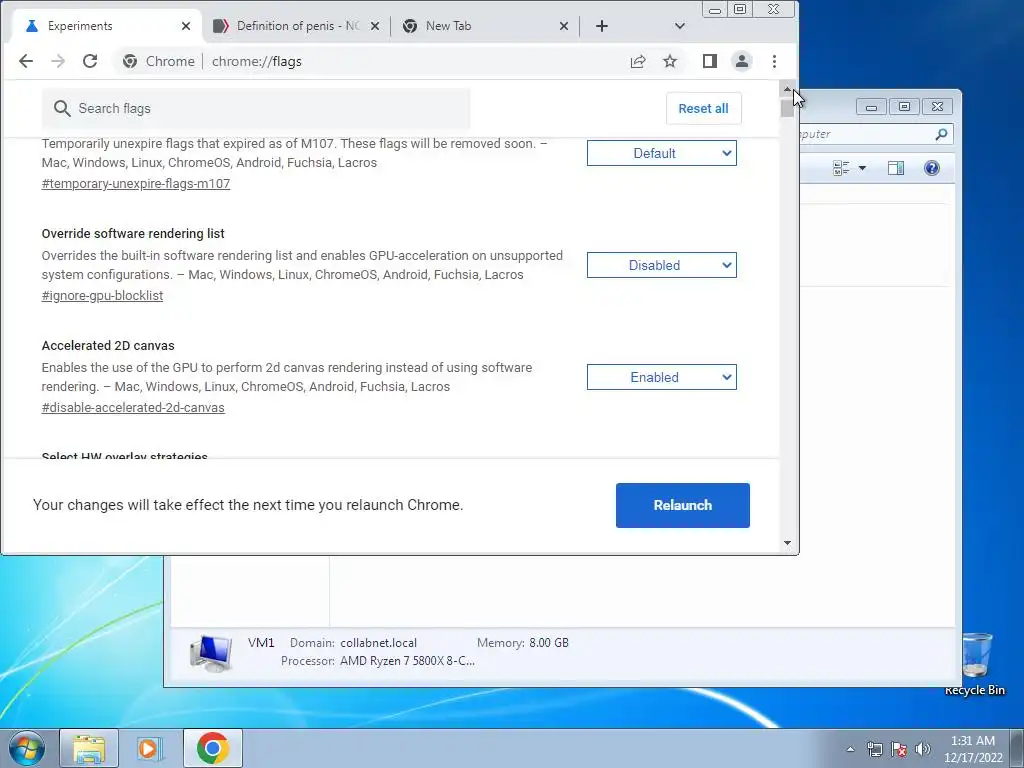The image size is (1024, 768).
Task: Open #ignore-gpu-blocklist link
Action: 103,296
